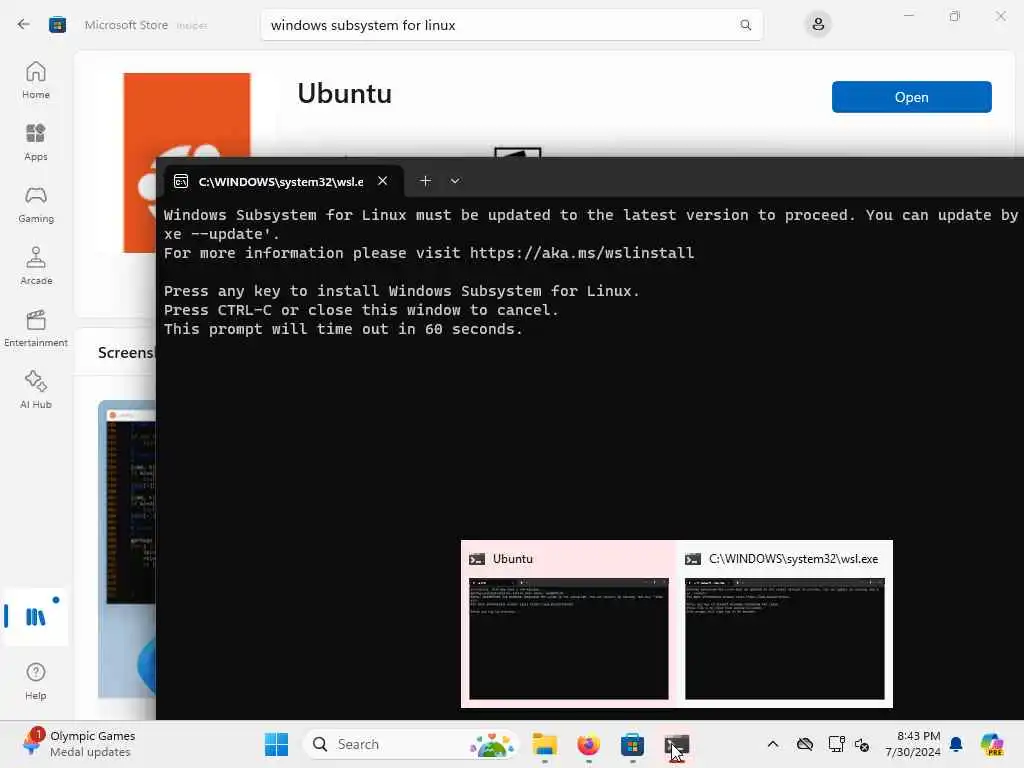Viewport: 1024px width, 768px height.
Task: Click the display/network tray icon
Action: tap(836, 744)
